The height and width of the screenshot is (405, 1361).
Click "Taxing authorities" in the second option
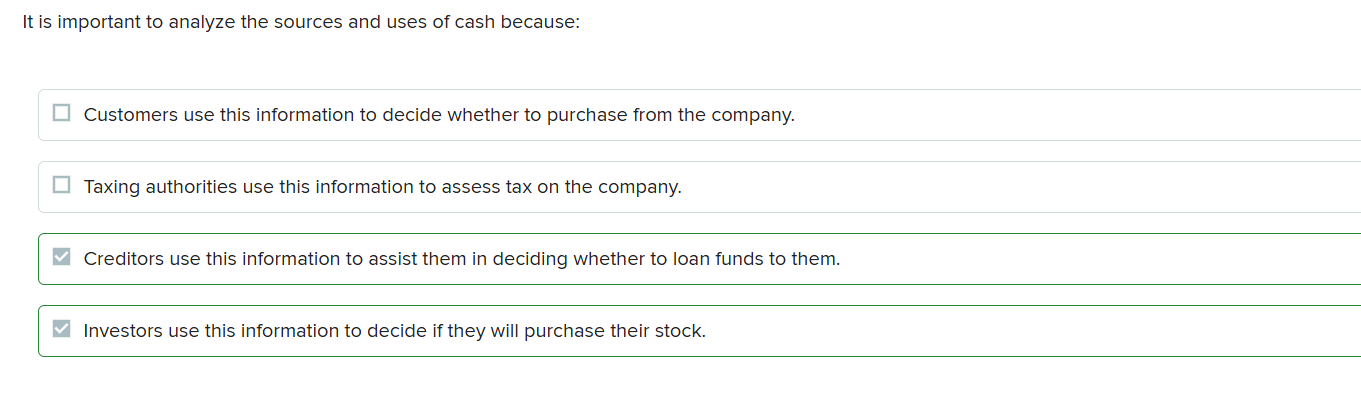[160, 187]
